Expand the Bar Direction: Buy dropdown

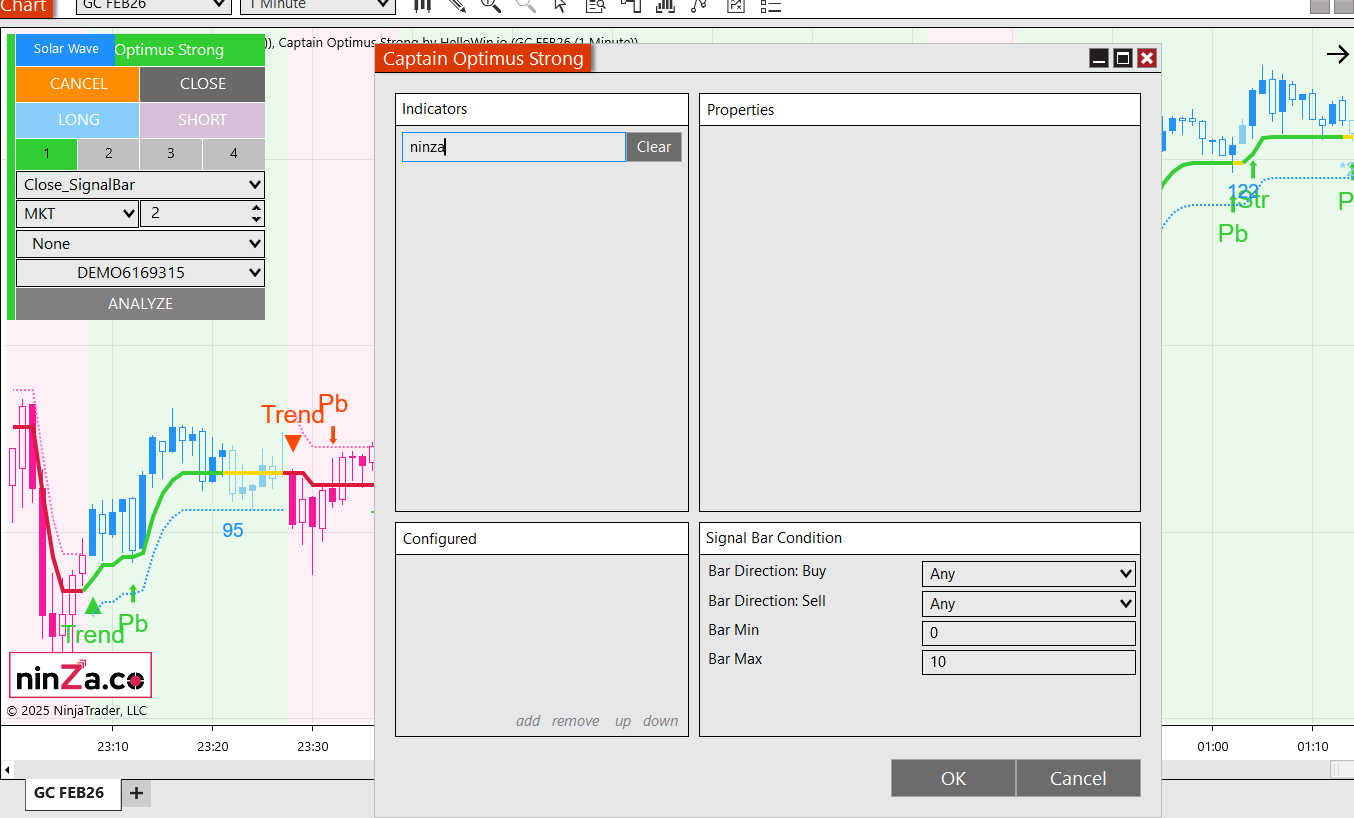(x=1028, y=574)
